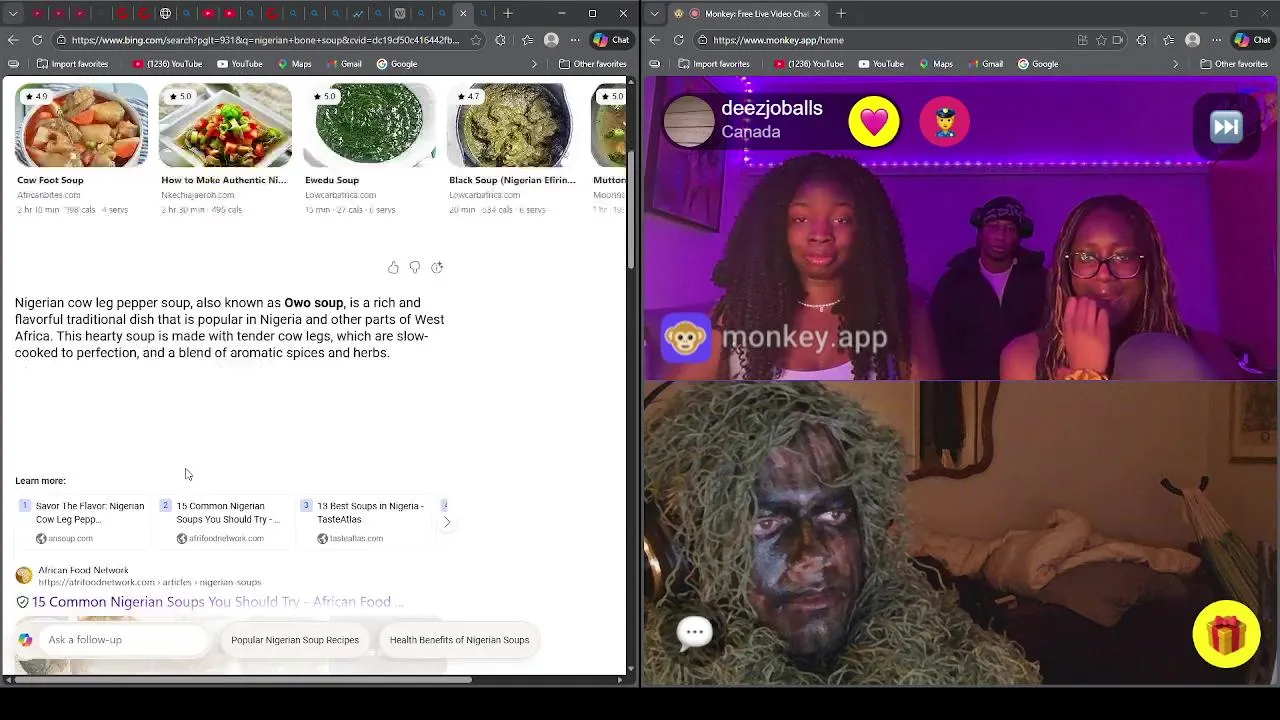This screenshot has width=1280, height=720.
Task: Expand bookmarks overflow chevron in Monkey window
Action: 1175,64
